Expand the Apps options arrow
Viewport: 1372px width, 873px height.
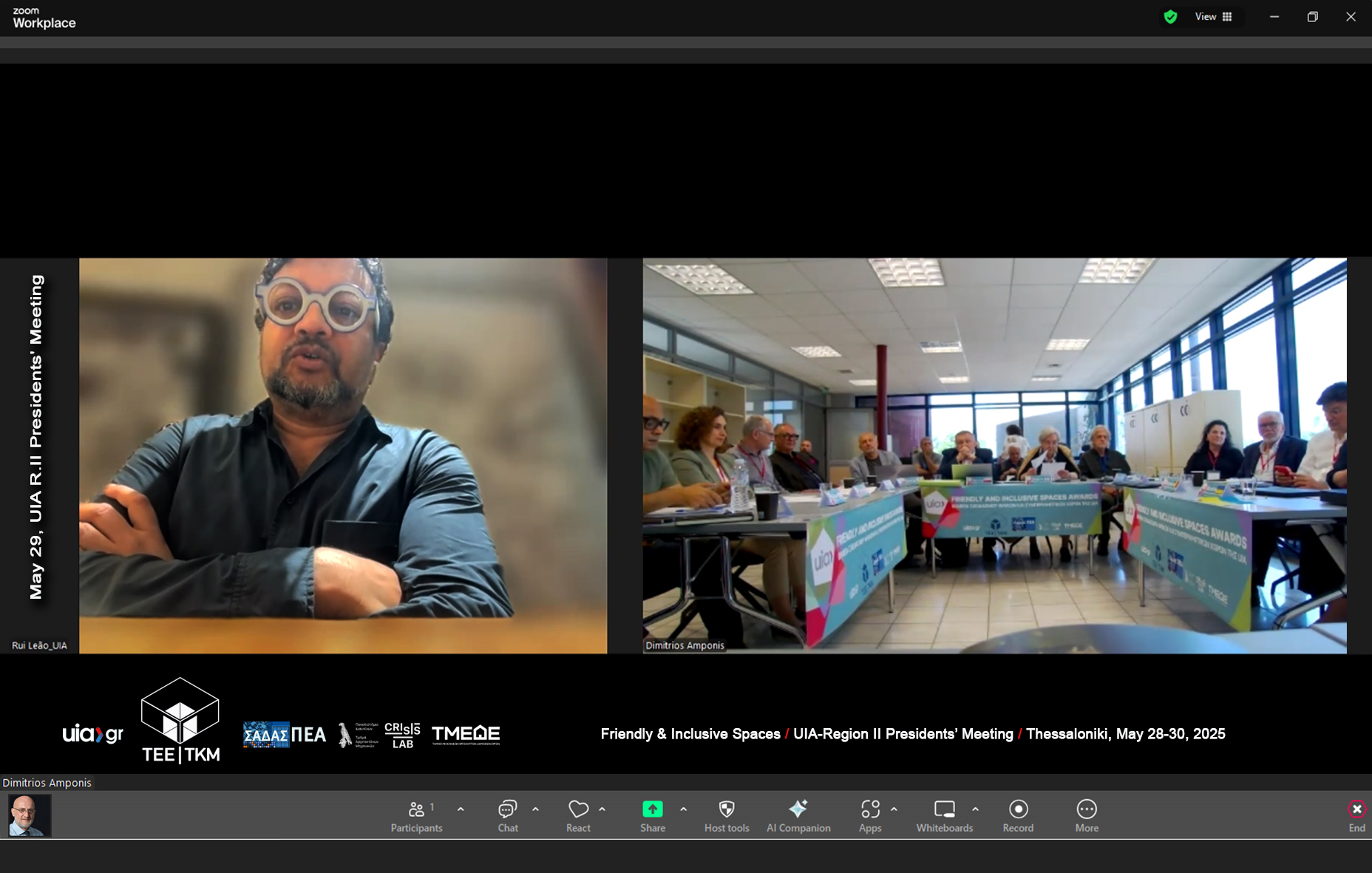[894, 809]
